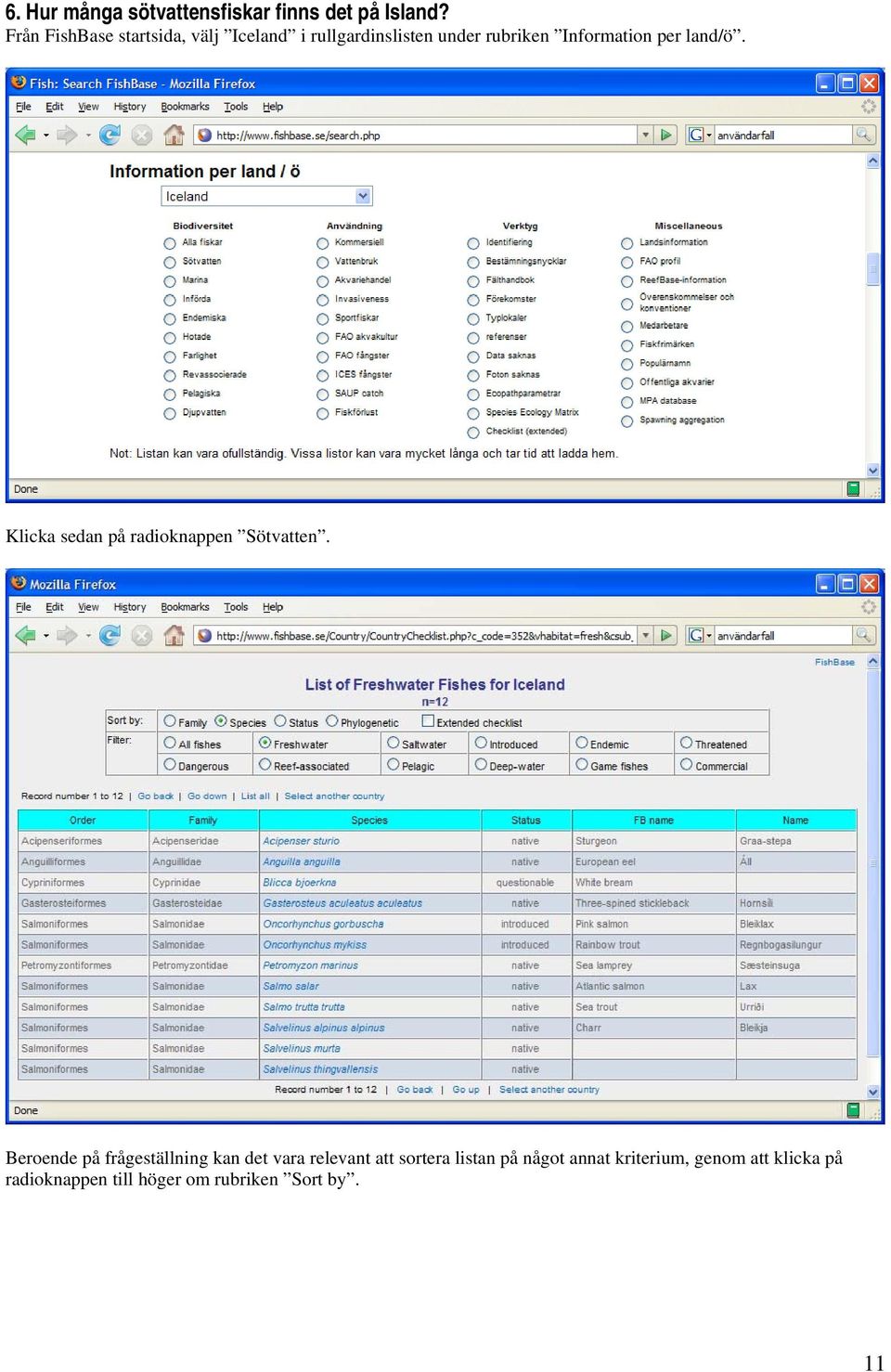
Task: Go to Home in the Iceland checklist window
Action: 174,636
